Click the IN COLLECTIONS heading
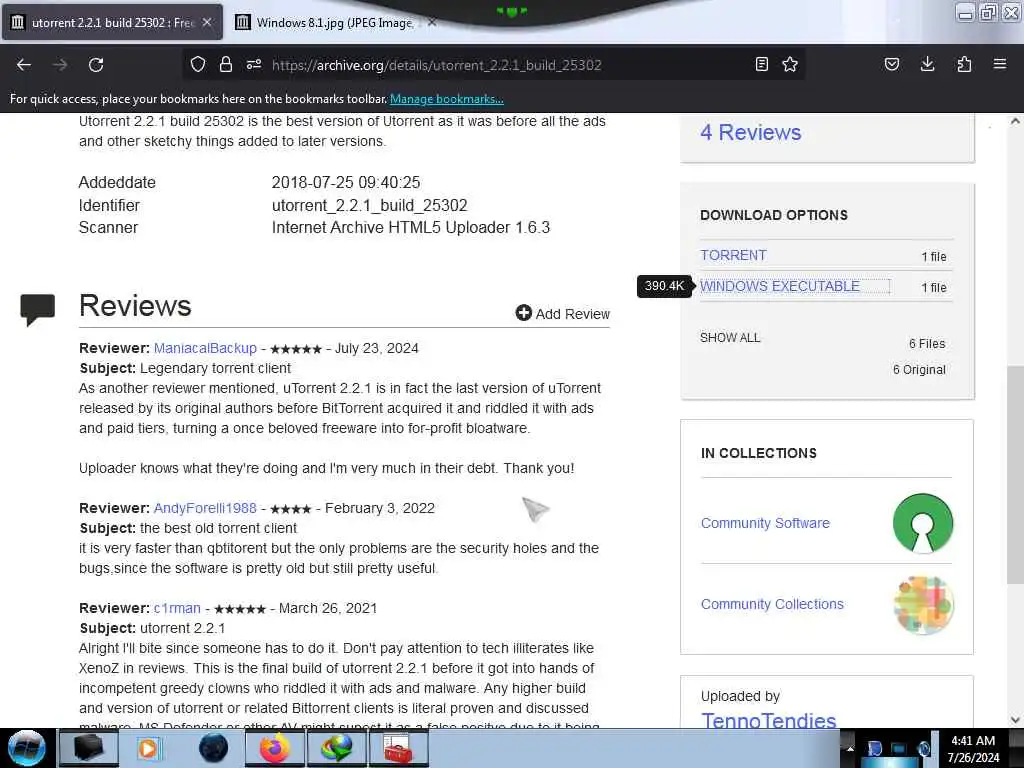Viewport: 1024px width, 768px height. [x=758, y=453]
